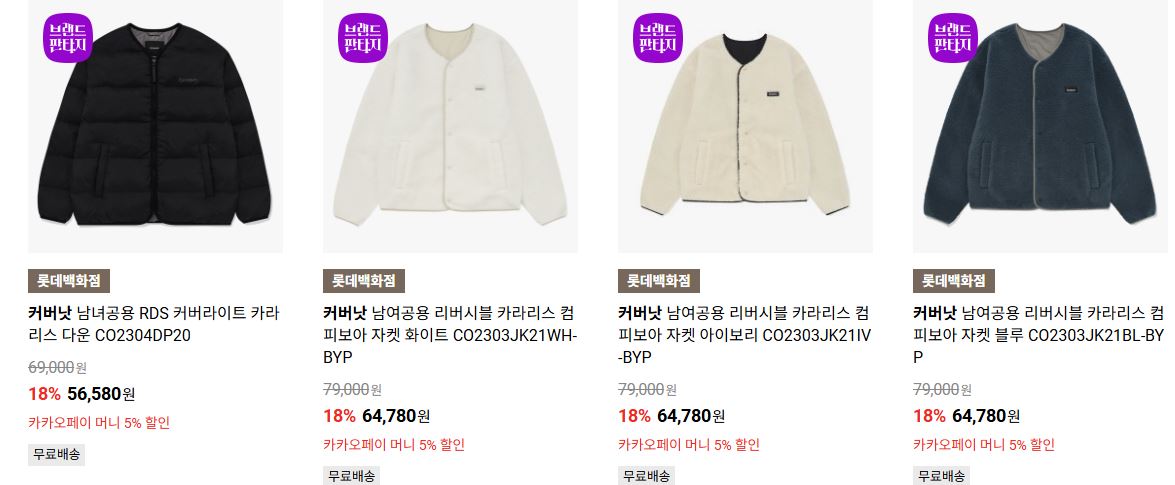This screenshot has height=485, width=1175.
Task: Click 롯데백화점 tag under ivory jacket
Action: click(x=659, y=281)
